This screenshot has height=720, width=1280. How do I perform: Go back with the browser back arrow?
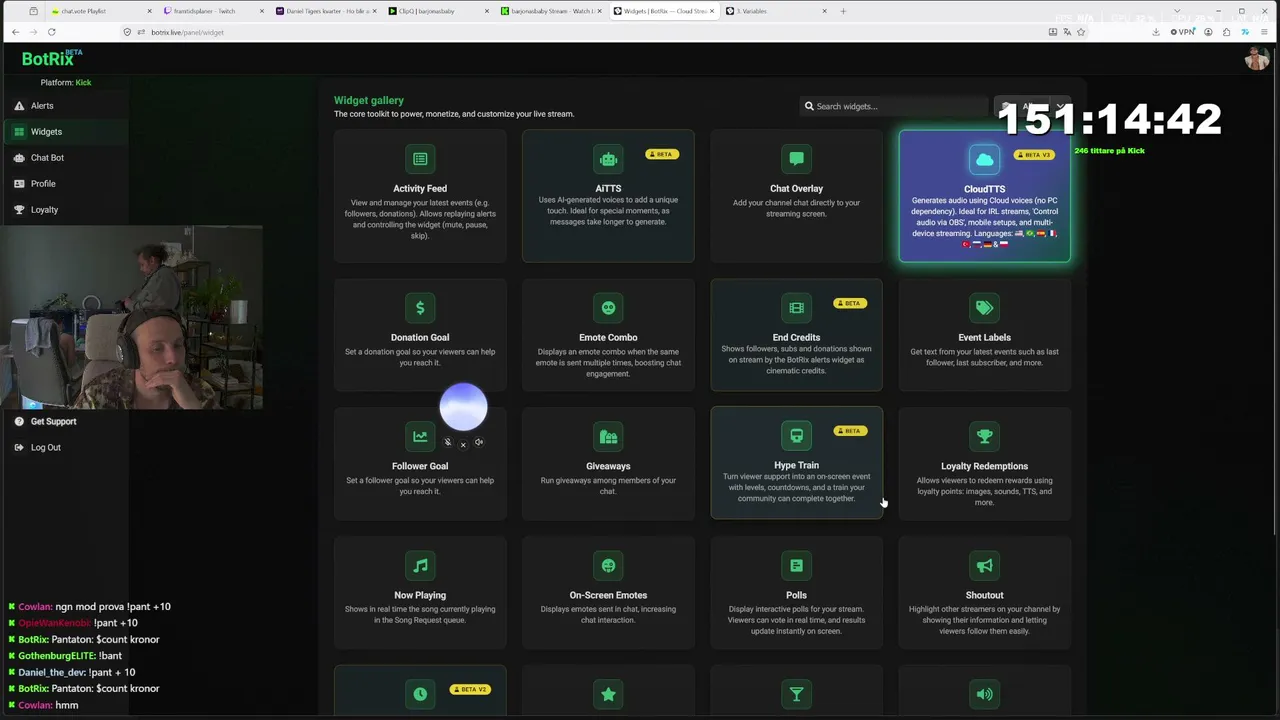tap(15, 32)
